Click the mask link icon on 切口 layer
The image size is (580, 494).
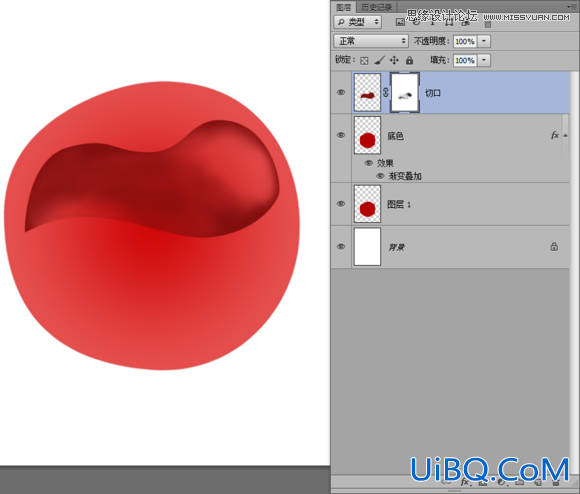click(386, 92)
